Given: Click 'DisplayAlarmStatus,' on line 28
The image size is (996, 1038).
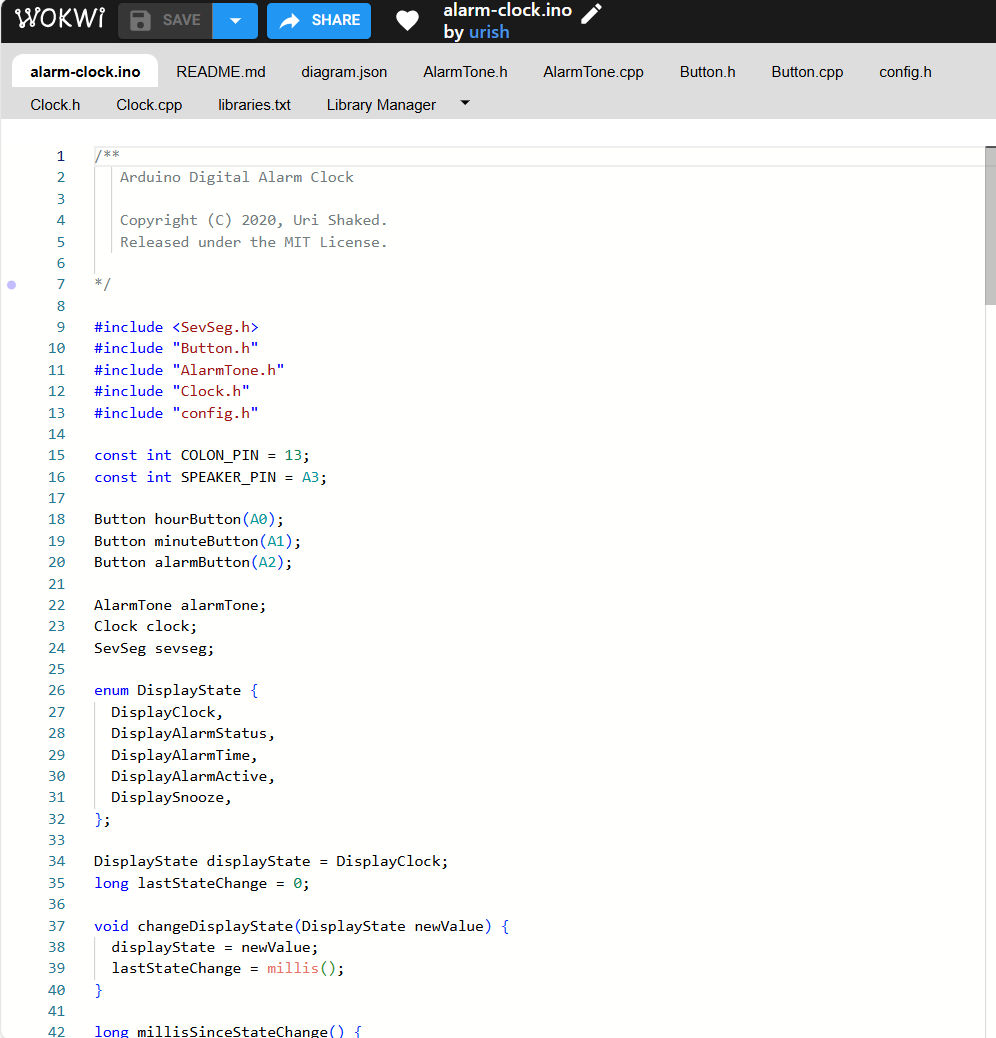Looking at the screenshot, I should pyautogui.click(x=193, y=733).
